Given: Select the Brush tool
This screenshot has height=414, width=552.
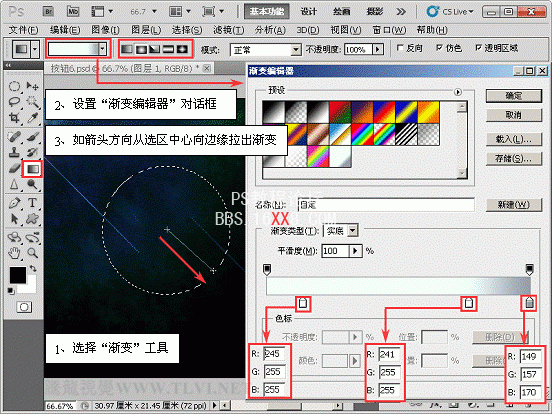Looking at the screenshot, I should click(33, 137).
